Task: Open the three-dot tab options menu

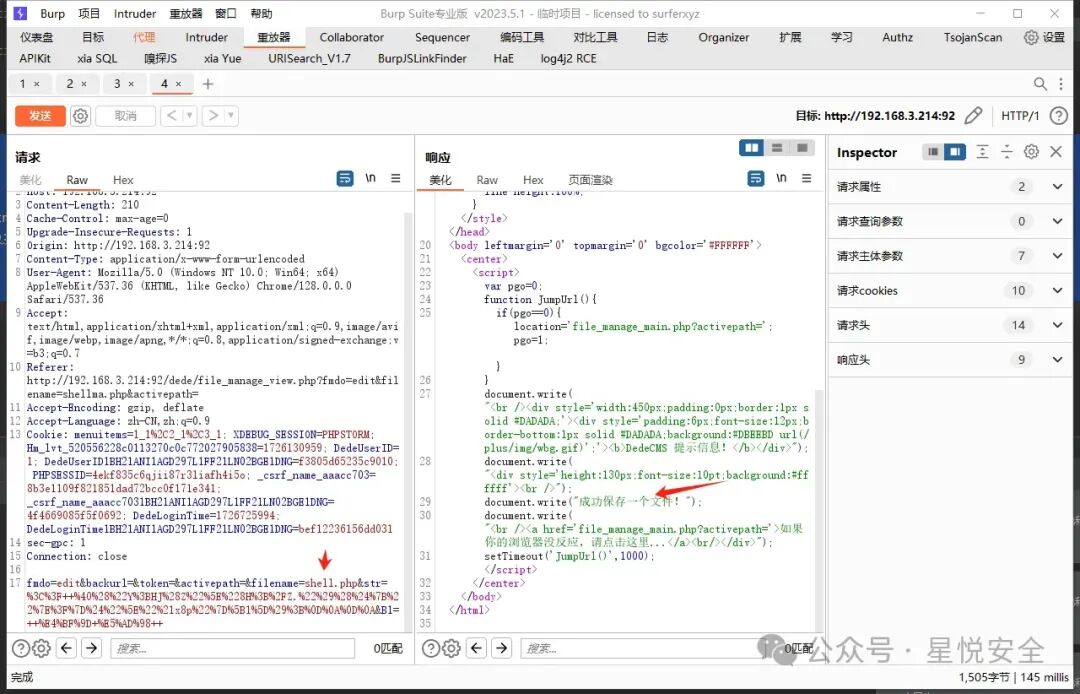Action: tap(1061, 84)
